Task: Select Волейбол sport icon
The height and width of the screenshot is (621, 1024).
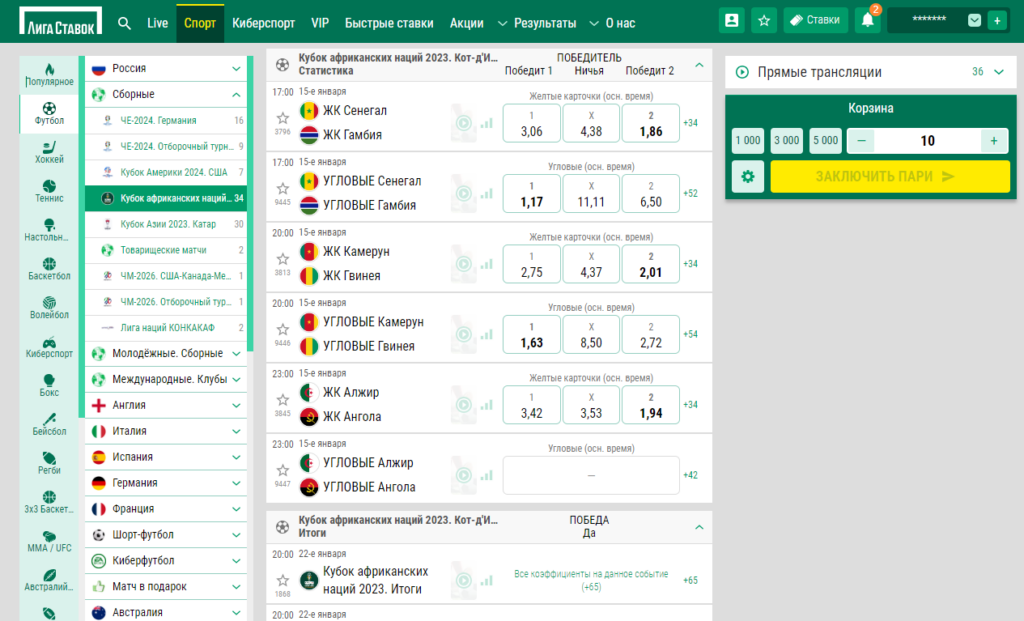Action: (49, 308)
